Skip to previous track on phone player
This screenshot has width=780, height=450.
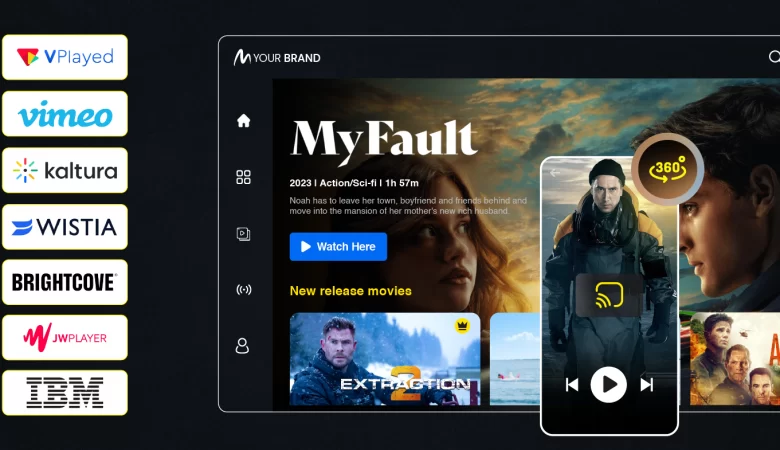(572, 384)
